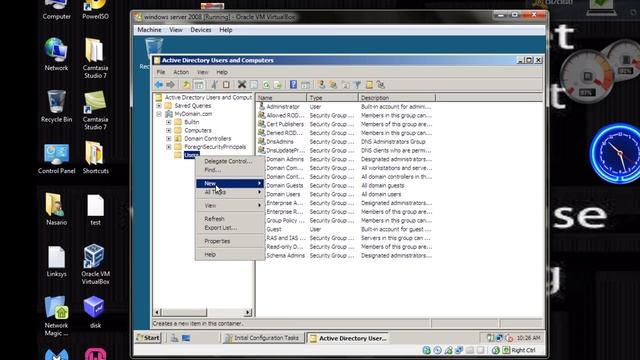Expand the ForeignSecurityPrincipals tree node
The height and width of the screenshot is (360, 640).
(169, 147)
